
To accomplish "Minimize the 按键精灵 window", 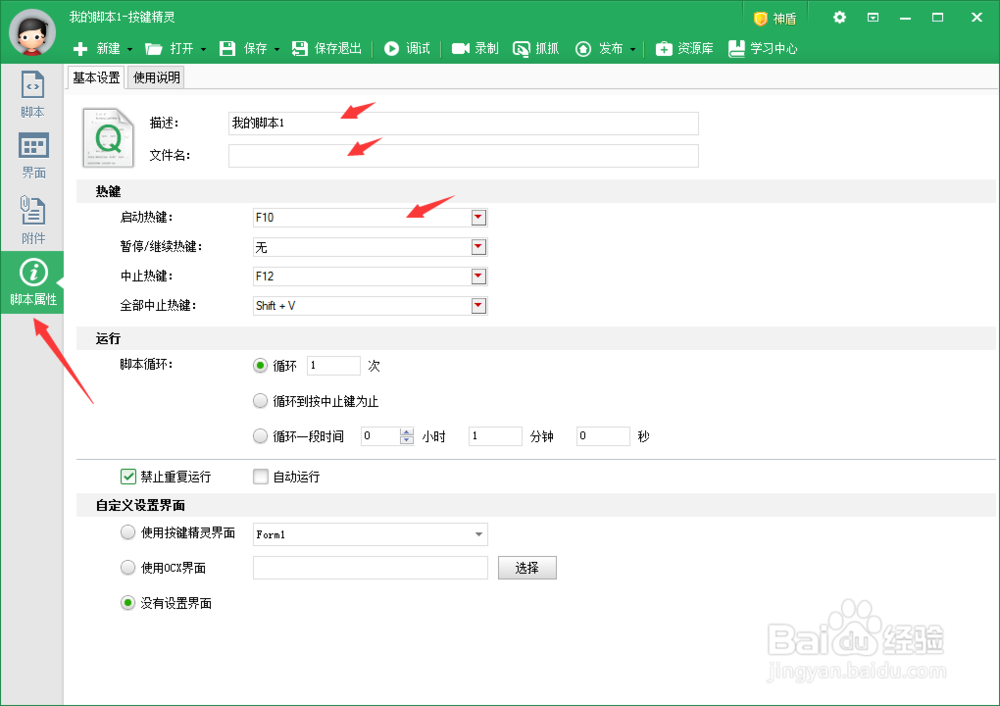I will [x=905, y=18].
